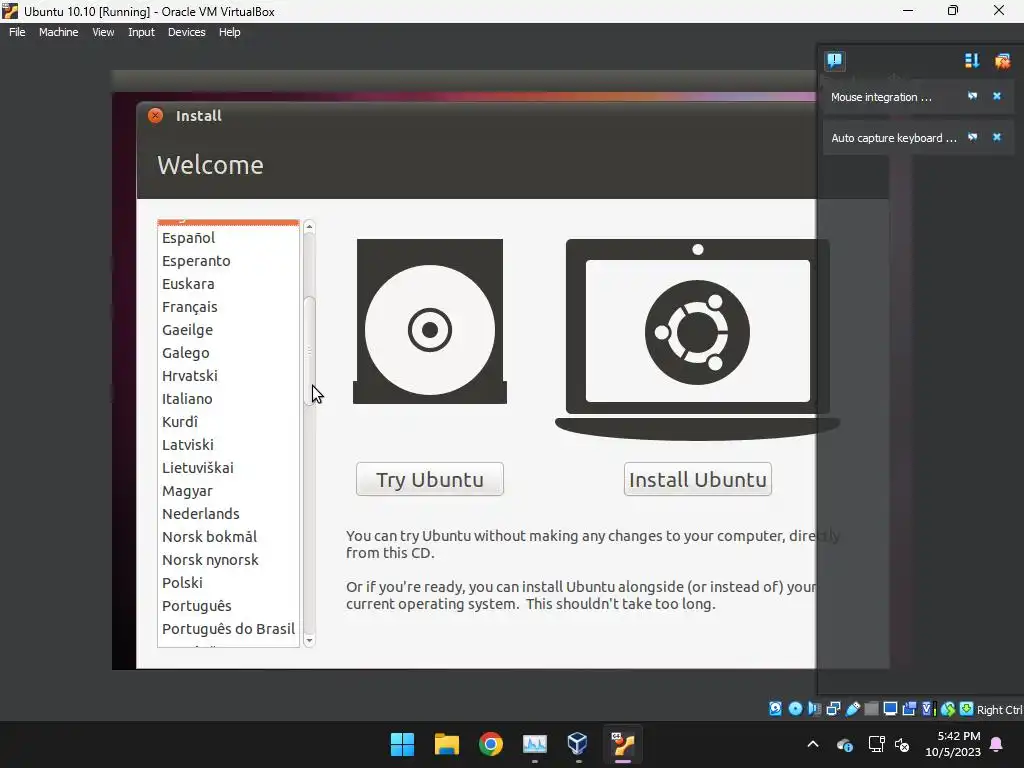This screenshot has width=1024, height=768.
Task: Open the Help menu
Action: pos(229,32)
